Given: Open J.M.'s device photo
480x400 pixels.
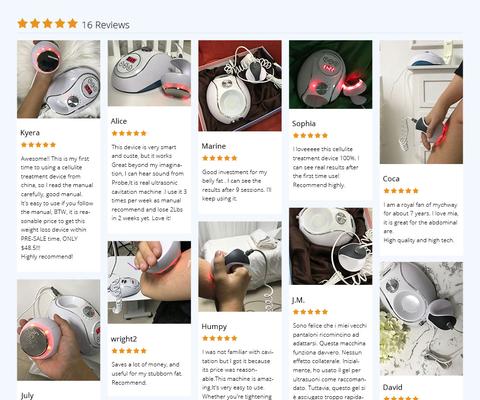Looking at the screenshot, I should 331,246.
